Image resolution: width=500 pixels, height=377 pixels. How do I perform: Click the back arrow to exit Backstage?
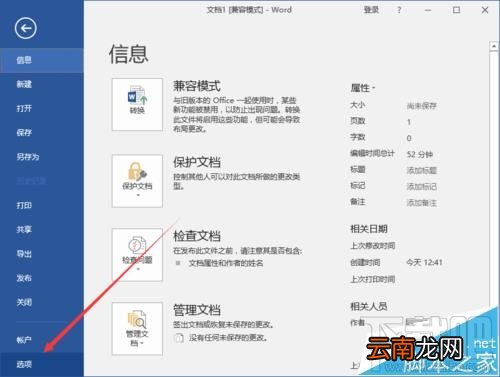coord(26,28)
